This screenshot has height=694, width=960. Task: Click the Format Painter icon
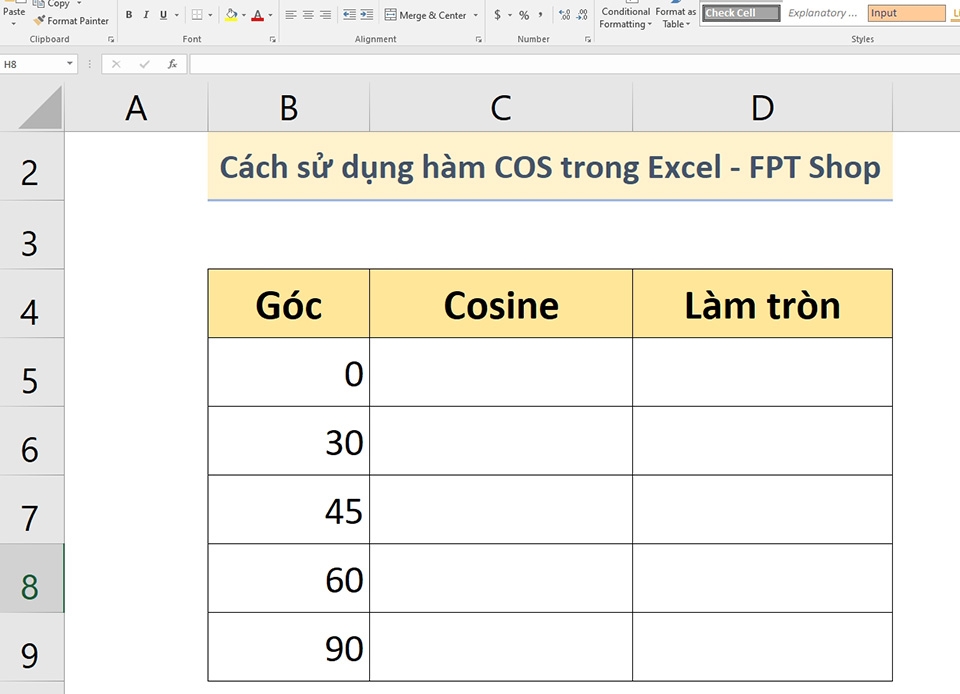coord(37,21)
